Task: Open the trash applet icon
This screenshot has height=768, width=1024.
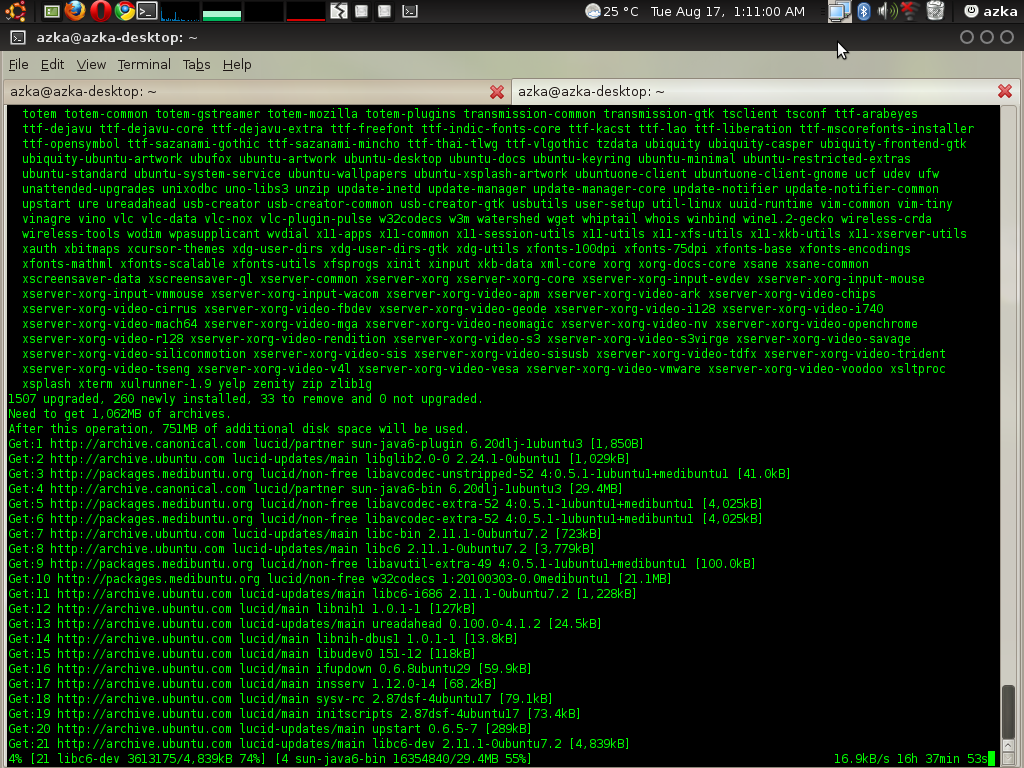Action: [x=935, y=11]
